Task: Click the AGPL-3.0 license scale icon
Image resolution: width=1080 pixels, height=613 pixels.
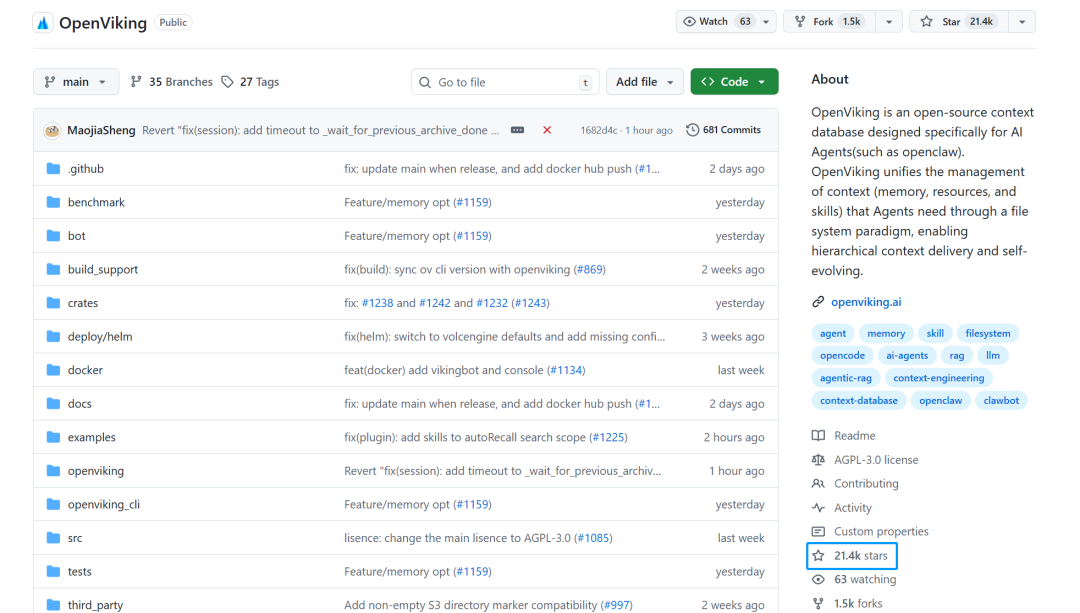Action: point(818,460)
